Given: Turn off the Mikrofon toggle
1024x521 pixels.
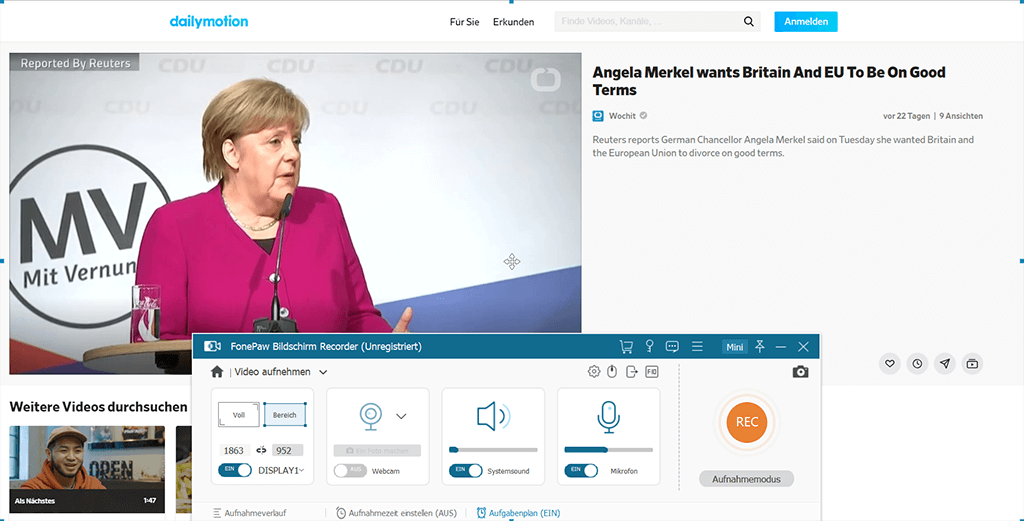Looking at the screenshot, I should click(x=581, y=470).
